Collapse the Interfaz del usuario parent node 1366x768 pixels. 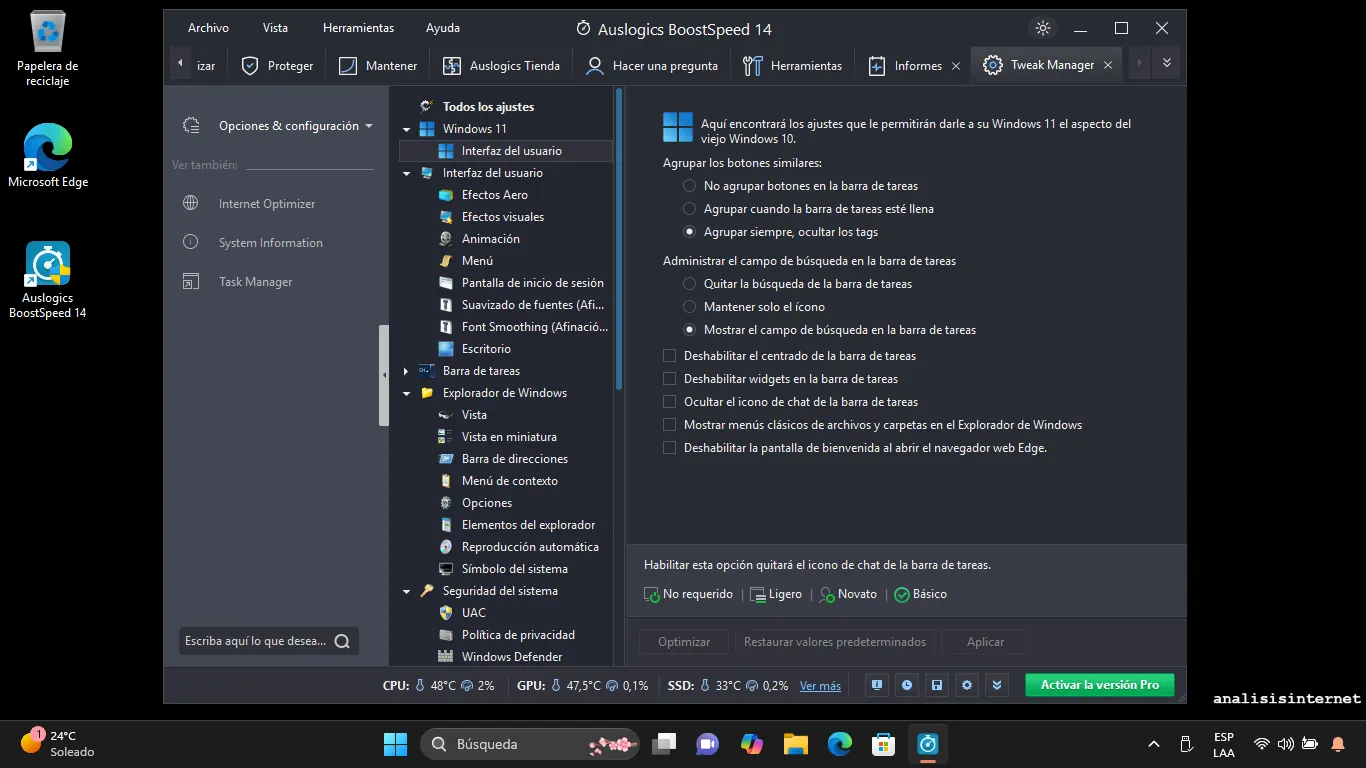(407, 173)
